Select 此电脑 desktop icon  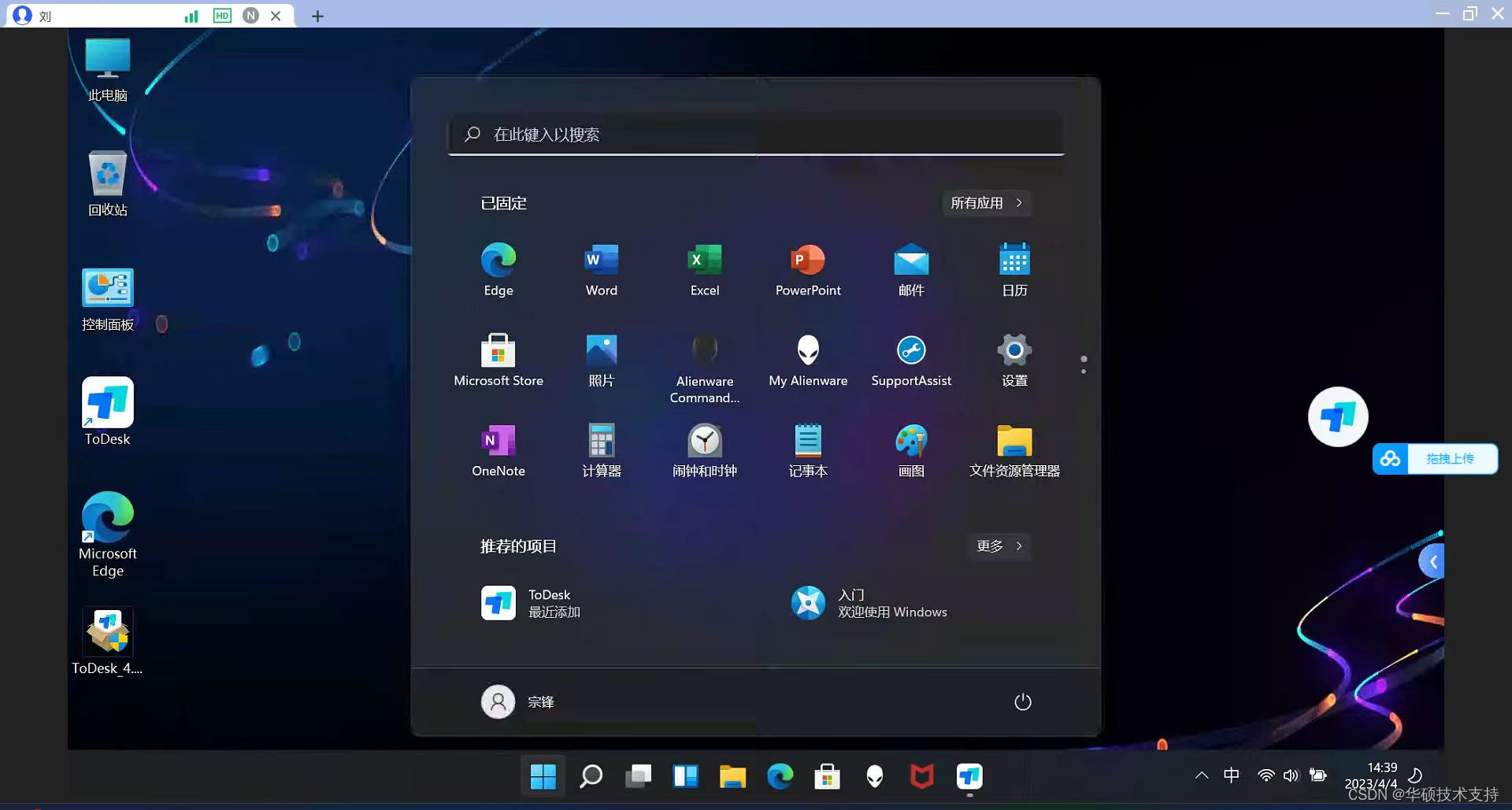(108, 70)
